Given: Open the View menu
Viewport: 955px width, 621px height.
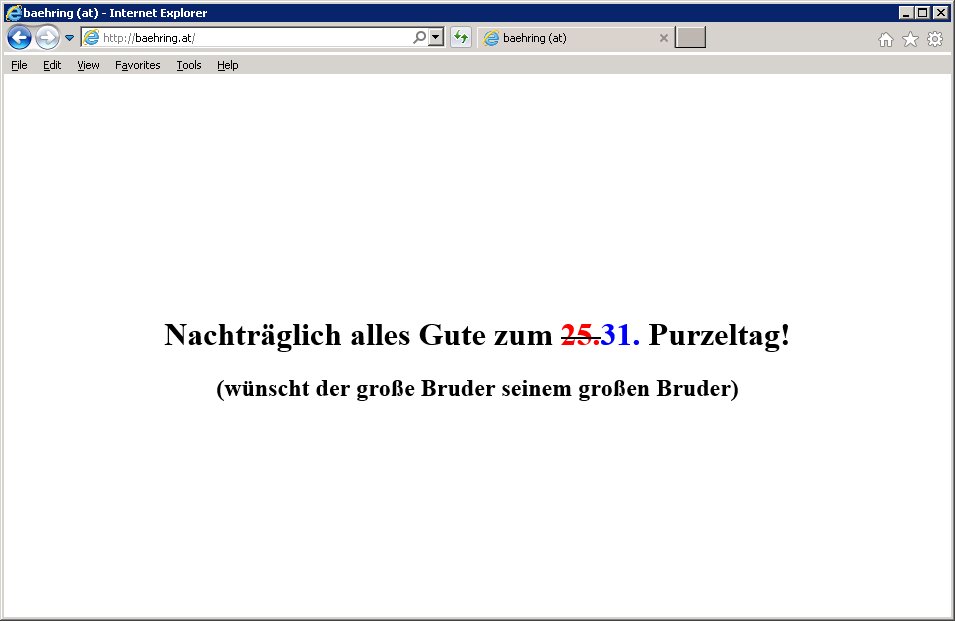Looking at the screenshot, I should click(x=88, y=65).
